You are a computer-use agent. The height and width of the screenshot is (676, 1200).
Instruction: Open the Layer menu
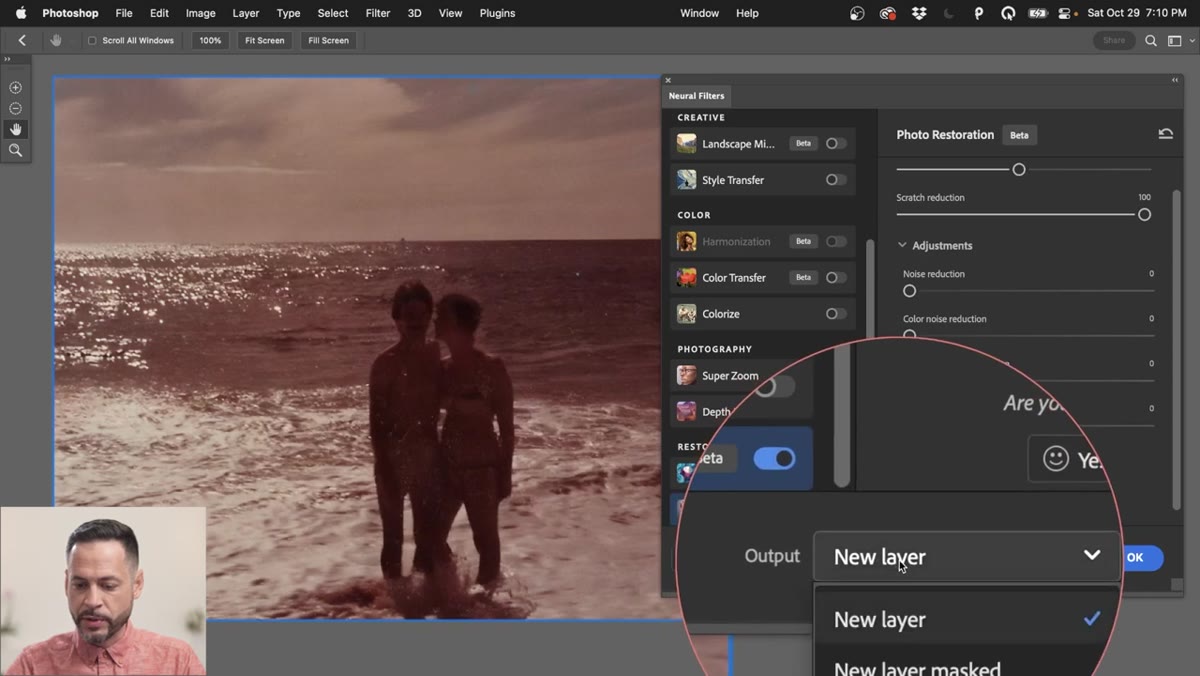point(246,13)
